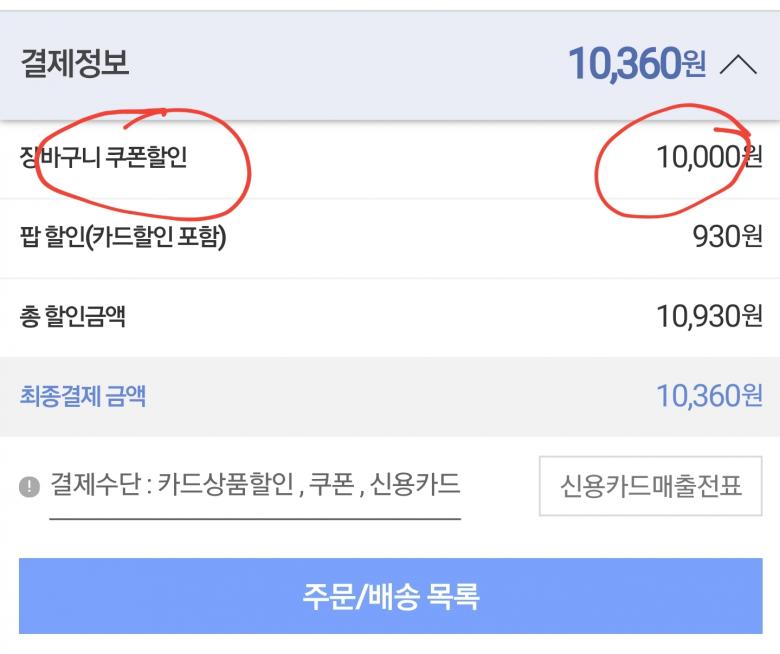Screen dimensions: 780x654
Task: Click the 10,360원 total in header
Action: 637,65
